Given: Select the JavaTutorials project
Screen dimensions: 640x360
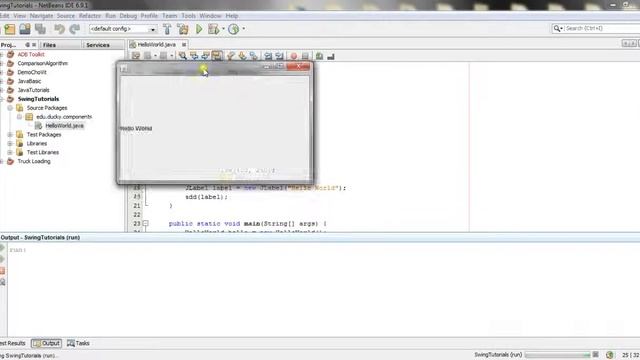Looking at the screenshot, I should pyautogui.click(x=33, y=90).
